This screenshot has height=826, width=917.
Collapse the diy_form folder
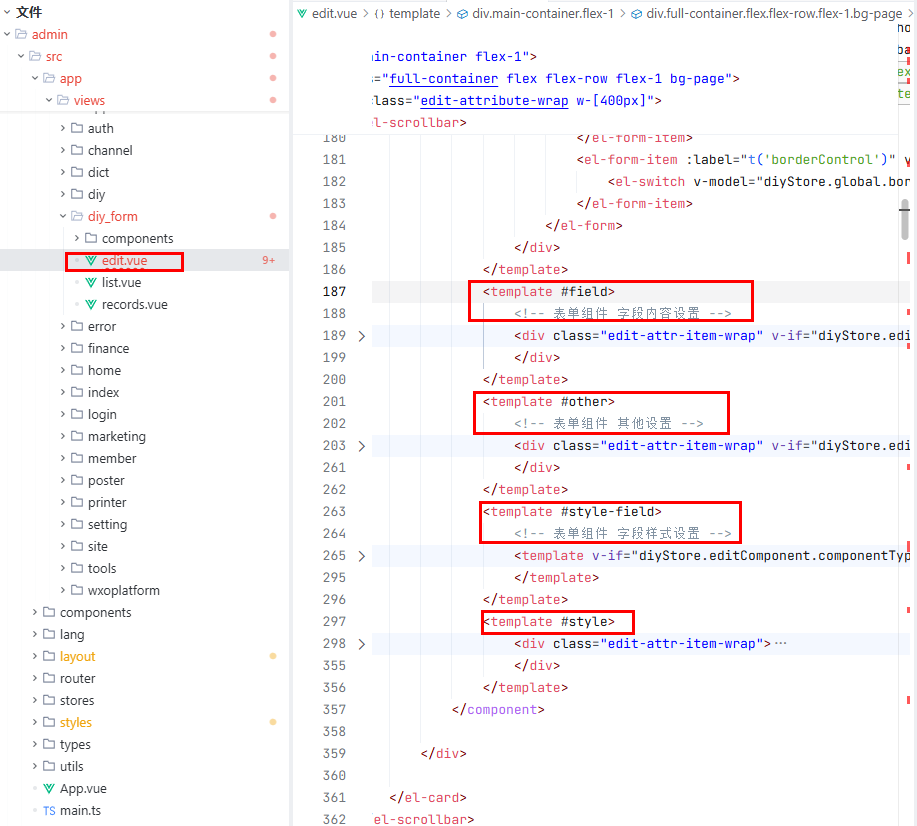[63, 217]
